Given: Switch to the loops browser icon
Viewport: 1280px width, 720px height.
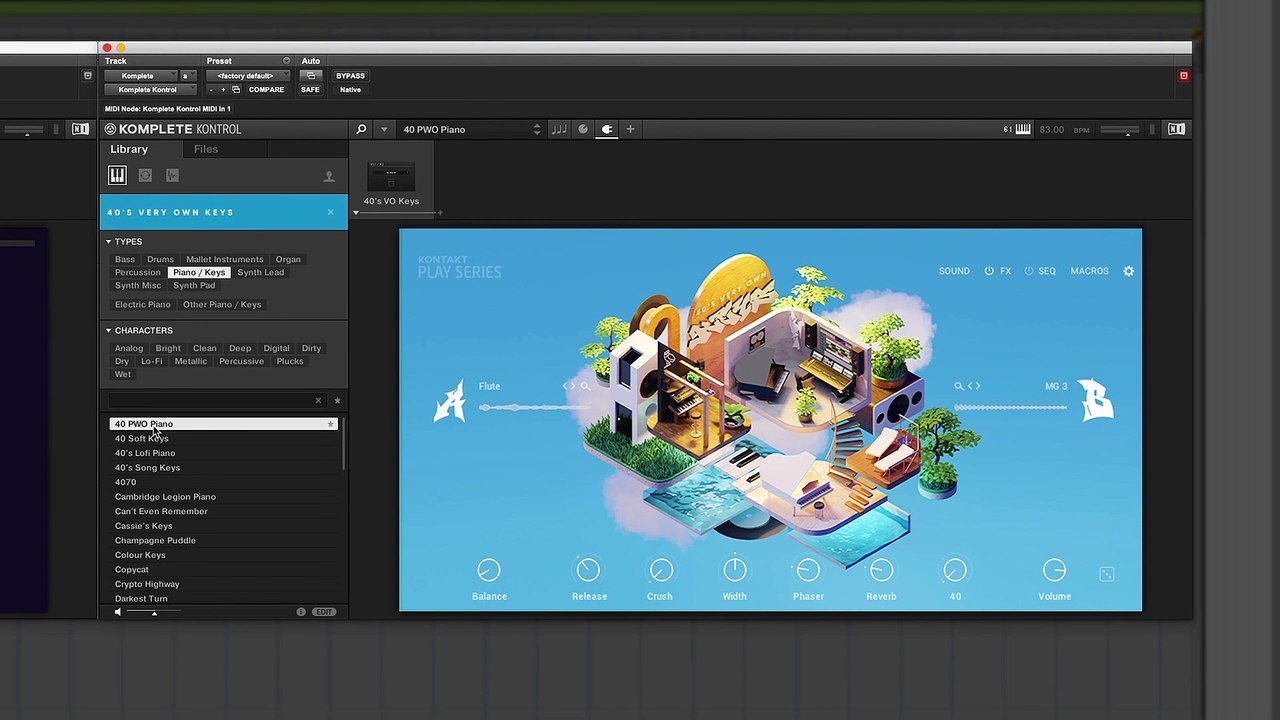Looking at the screenshot, I should [145, 176].
